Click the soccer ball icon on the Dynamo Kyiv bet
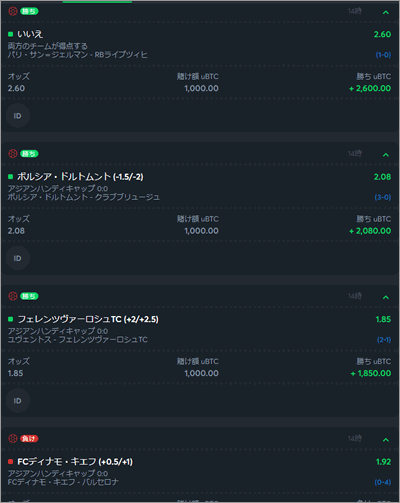The height and width of the screenshot is (503, 400). [13, 438]
